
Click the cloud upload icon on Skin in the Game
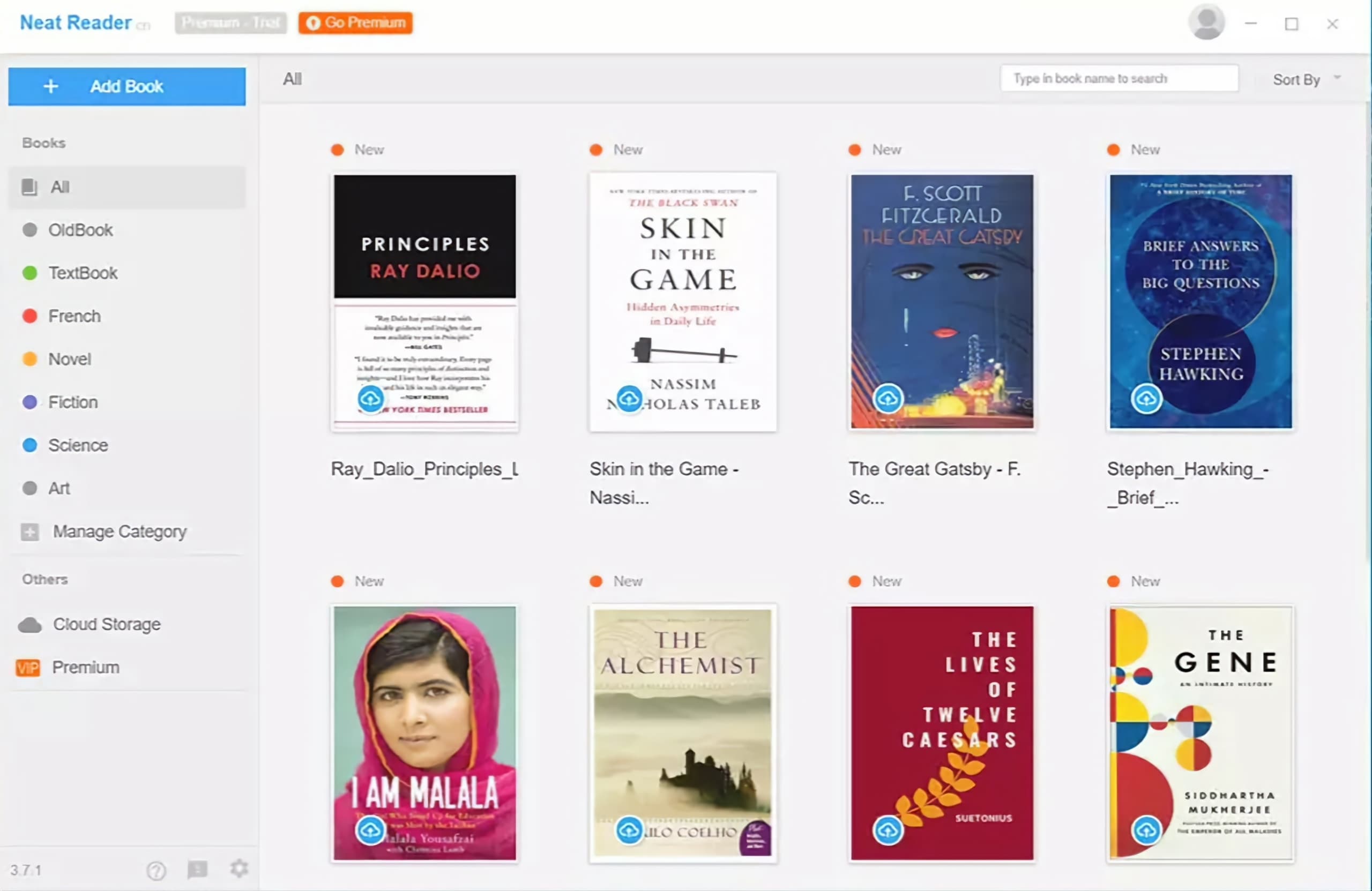click(x=629, y=398)
